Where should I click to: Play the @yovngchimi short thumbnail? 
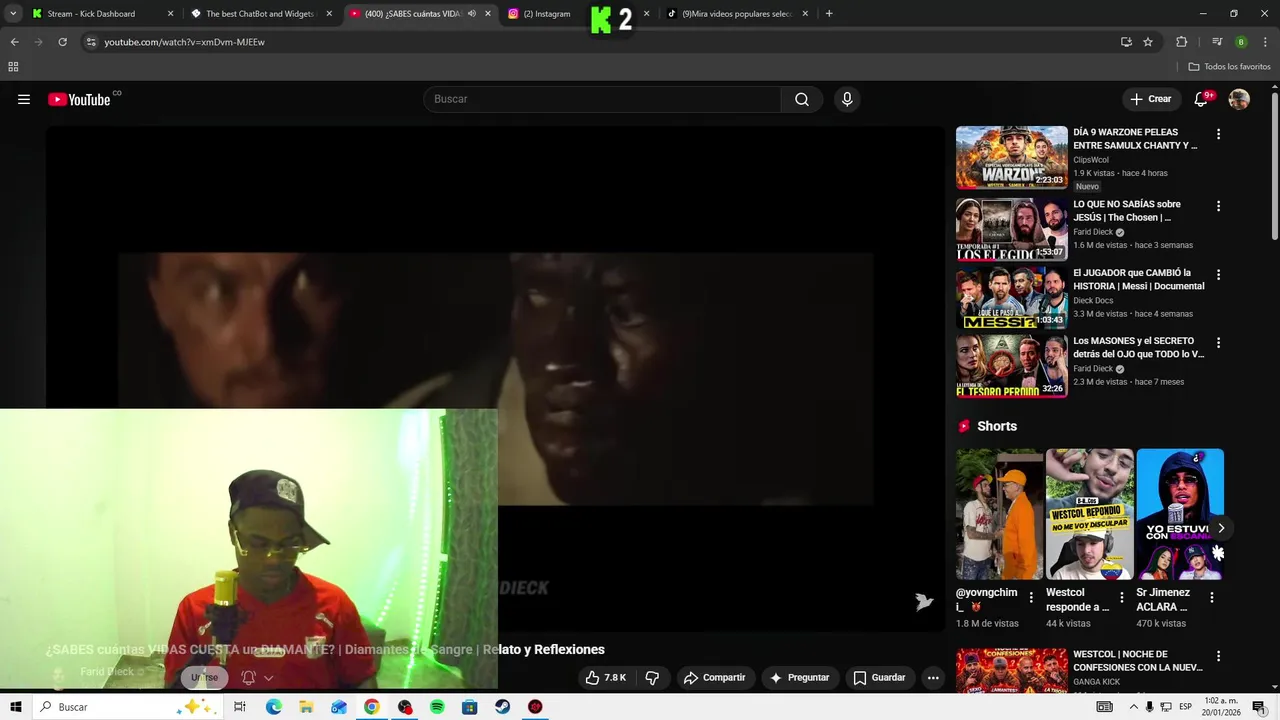(999, 514)
